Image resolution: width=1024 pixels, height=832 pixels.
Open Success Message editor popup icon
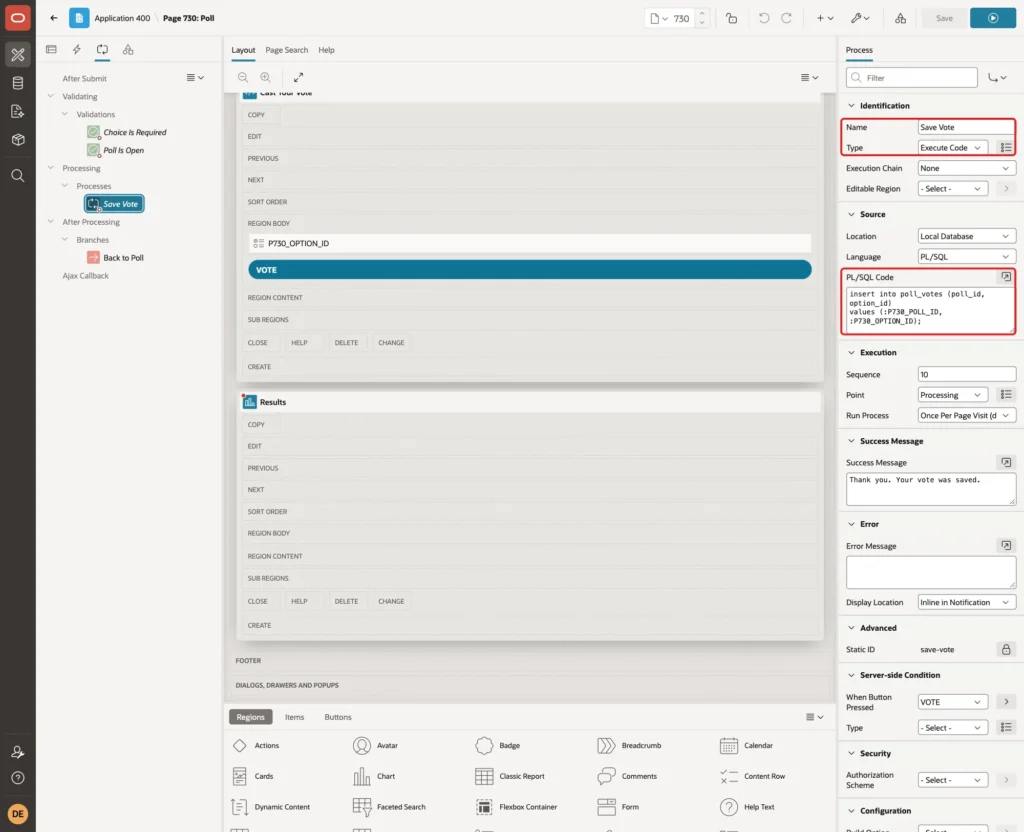point(1006,462)
